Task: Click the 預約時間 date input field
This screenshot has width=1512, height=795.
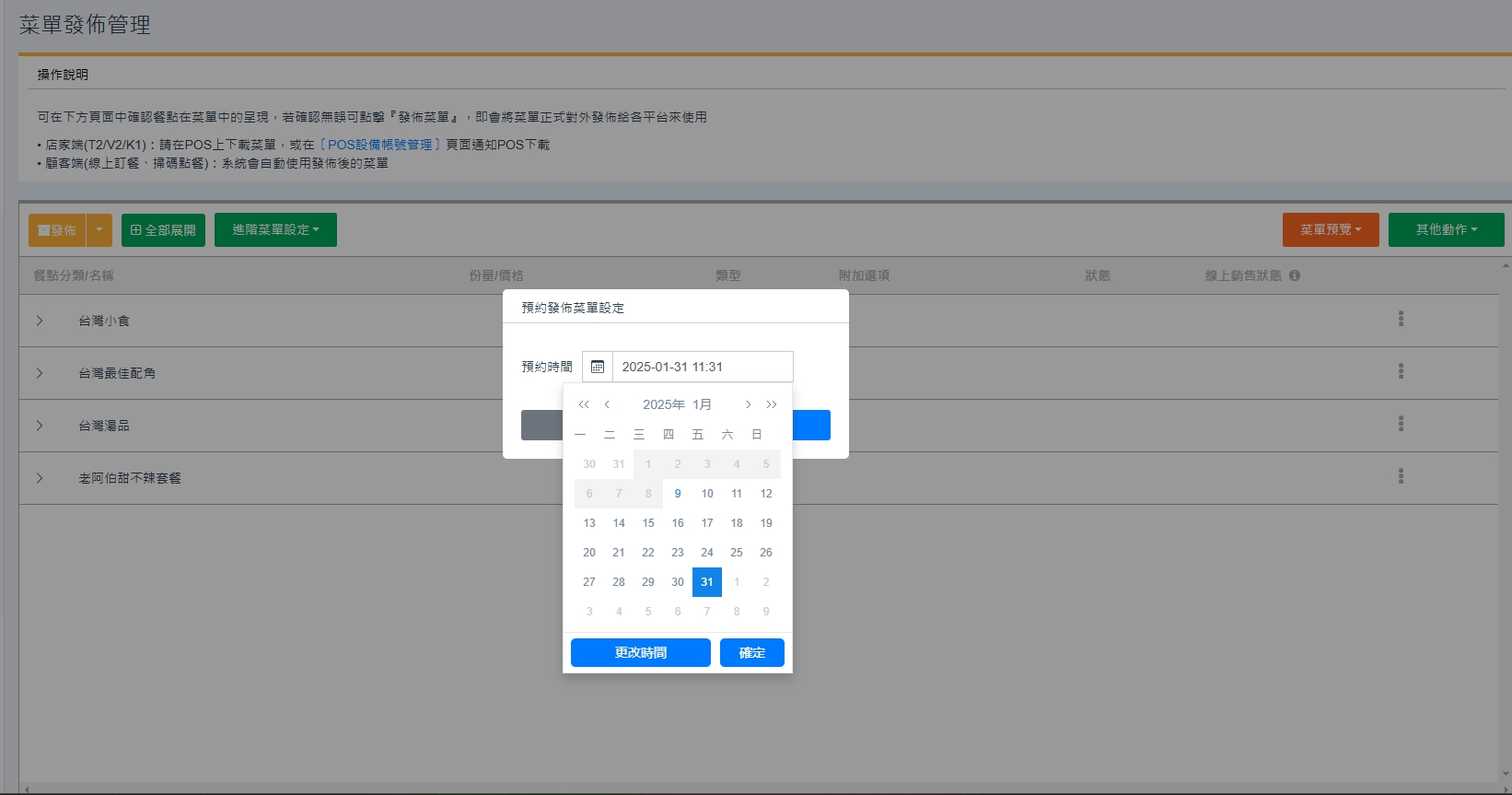Action: pos(702,367)
